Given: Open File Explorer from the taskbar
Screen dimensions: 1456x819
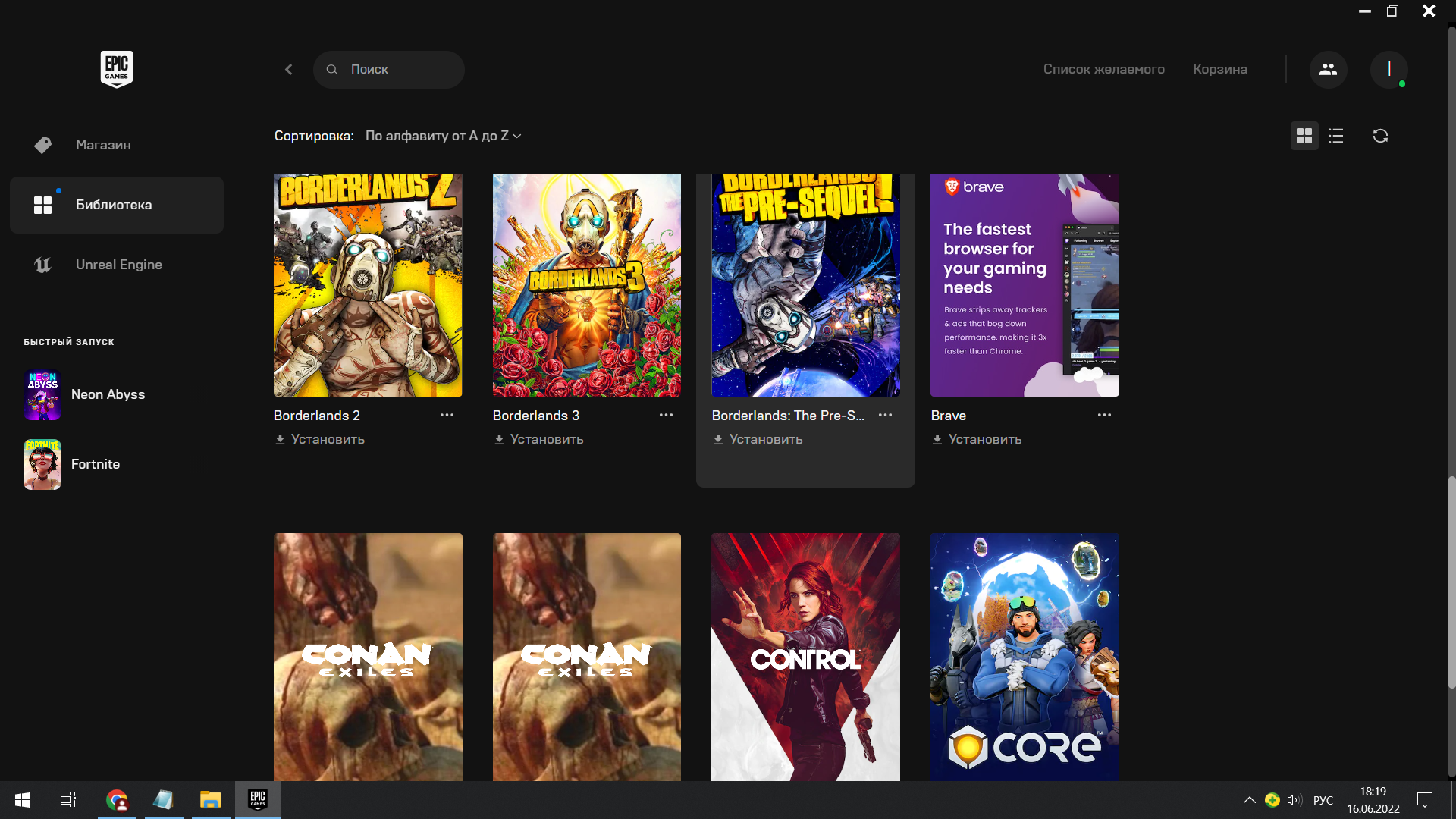Looking at the screenshot, I should (210, 800).
